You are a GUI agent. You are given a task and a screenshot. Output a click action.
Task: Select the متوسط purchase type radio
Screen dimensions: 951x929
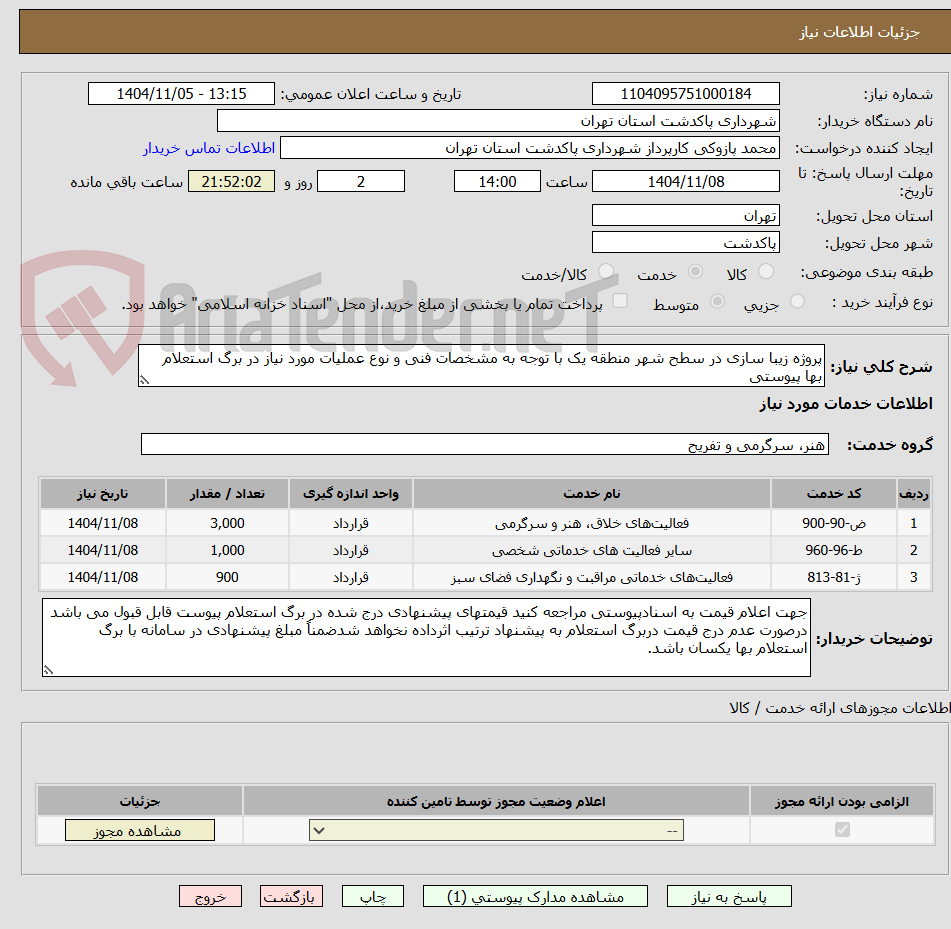(x=717, y=301)
